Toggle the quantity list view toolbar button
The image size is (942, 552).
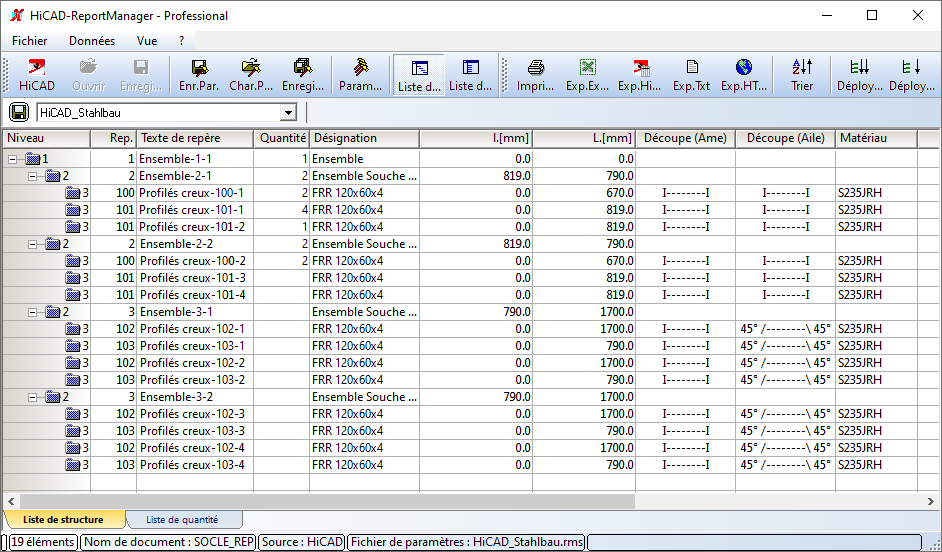click(x=470, y=75)
